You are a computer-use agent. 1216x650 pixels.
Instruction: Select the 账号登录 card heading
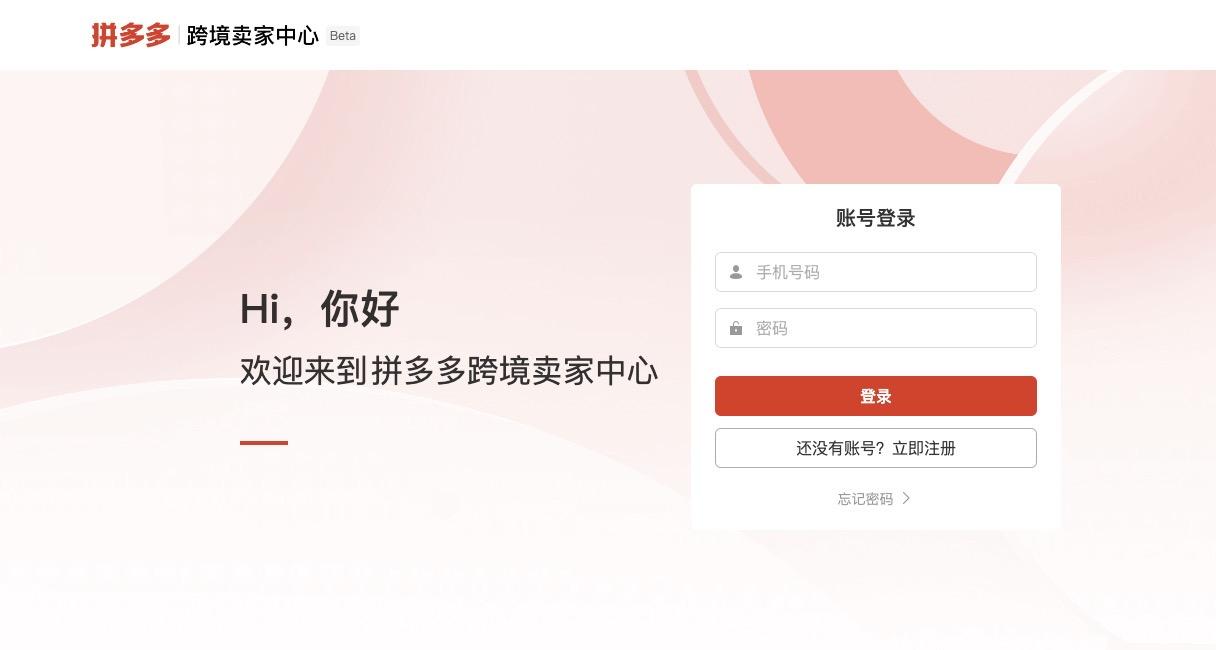(x=875, y=218)
